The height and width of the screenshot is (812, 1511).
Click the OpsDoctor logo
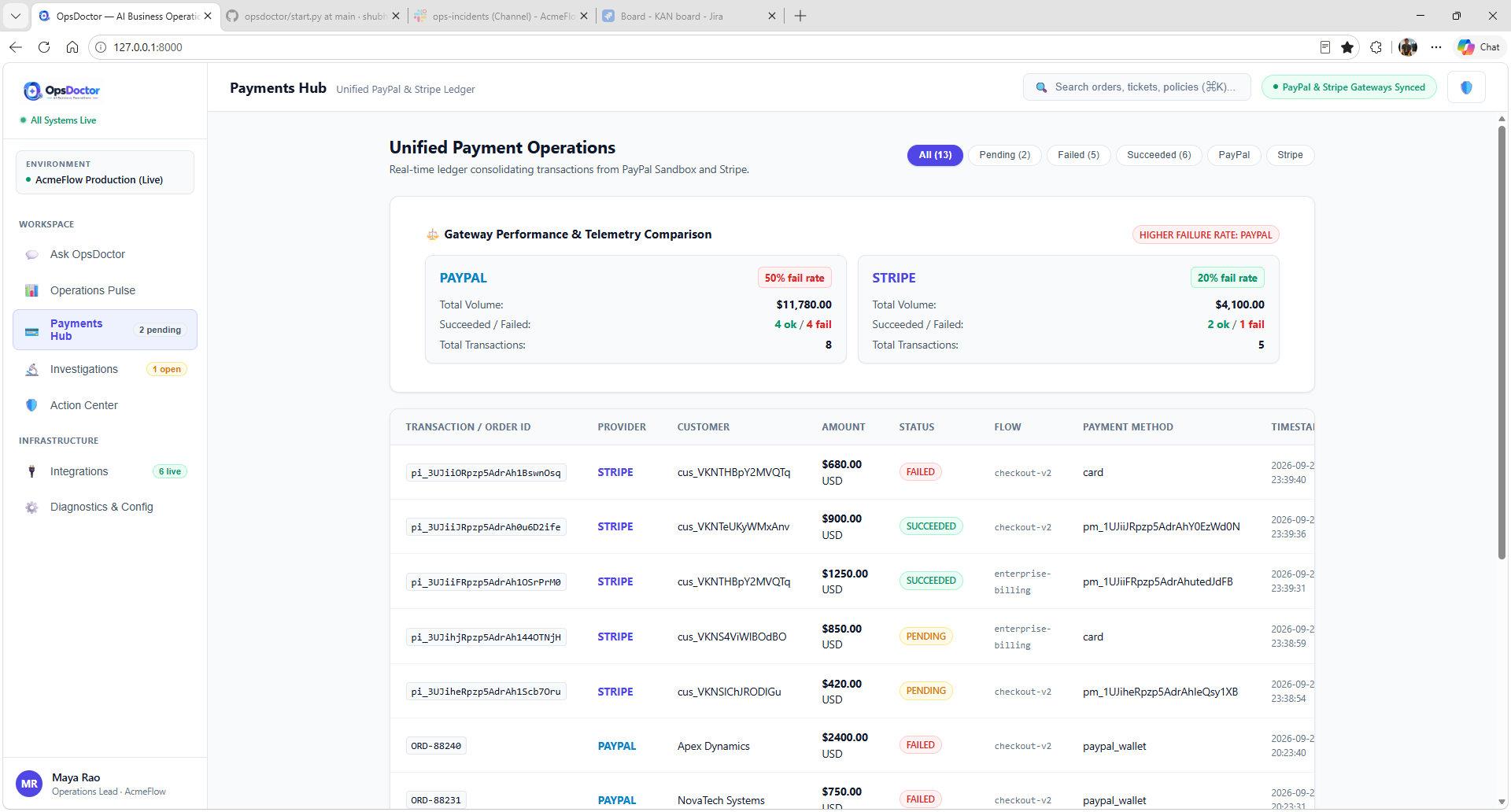61,91
